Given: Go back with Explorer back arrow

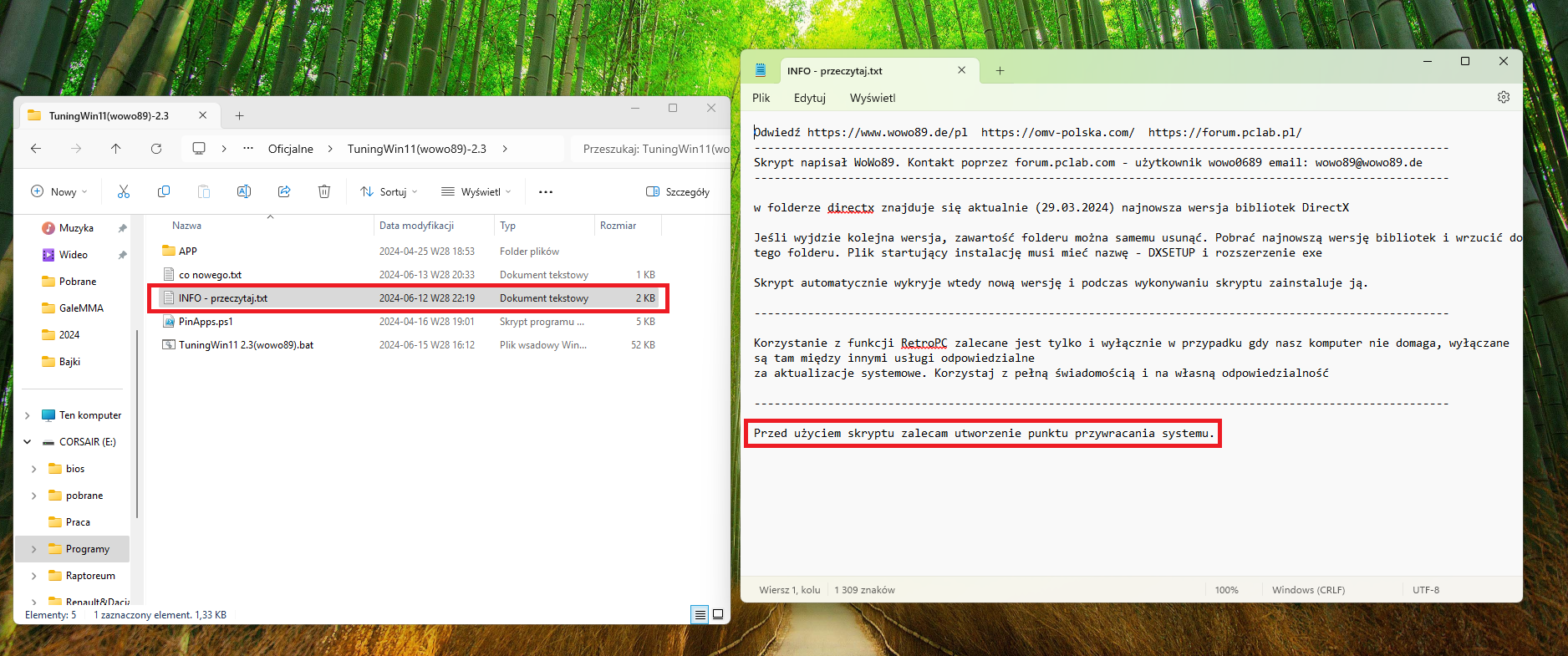Looking at the screenshot, I should [36, 149].
